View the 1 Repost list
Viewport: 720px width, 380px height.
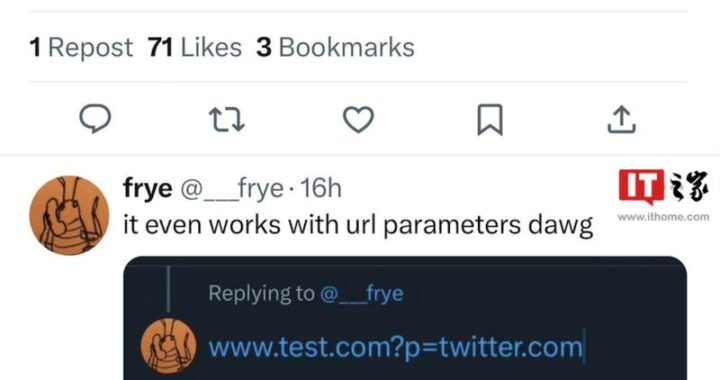click(81, 47)
